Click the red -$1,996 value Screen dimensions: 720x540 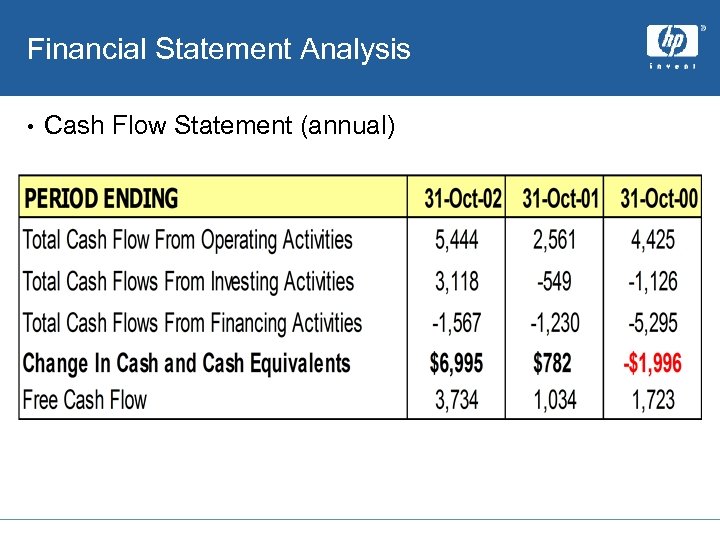tap(653, 362)
